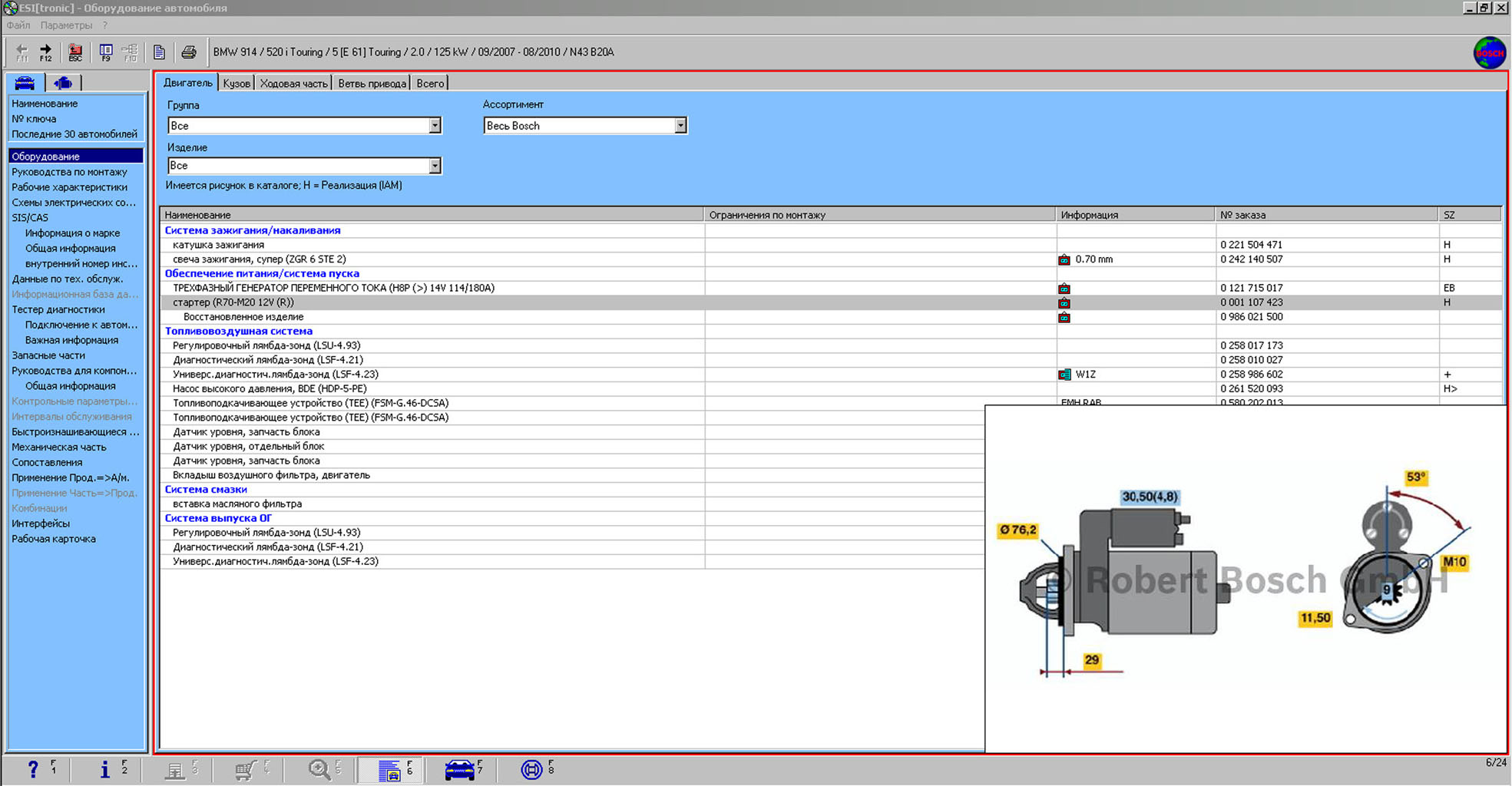This screenshot has width=1512, height=786.
Task: Expand the Изделие dropdown
Action: pos(435,166)
